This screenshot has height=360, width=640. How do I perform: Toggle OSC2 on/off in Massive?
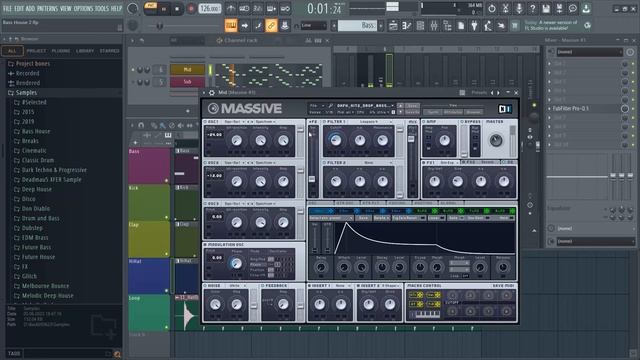click(x=205, y=162)
